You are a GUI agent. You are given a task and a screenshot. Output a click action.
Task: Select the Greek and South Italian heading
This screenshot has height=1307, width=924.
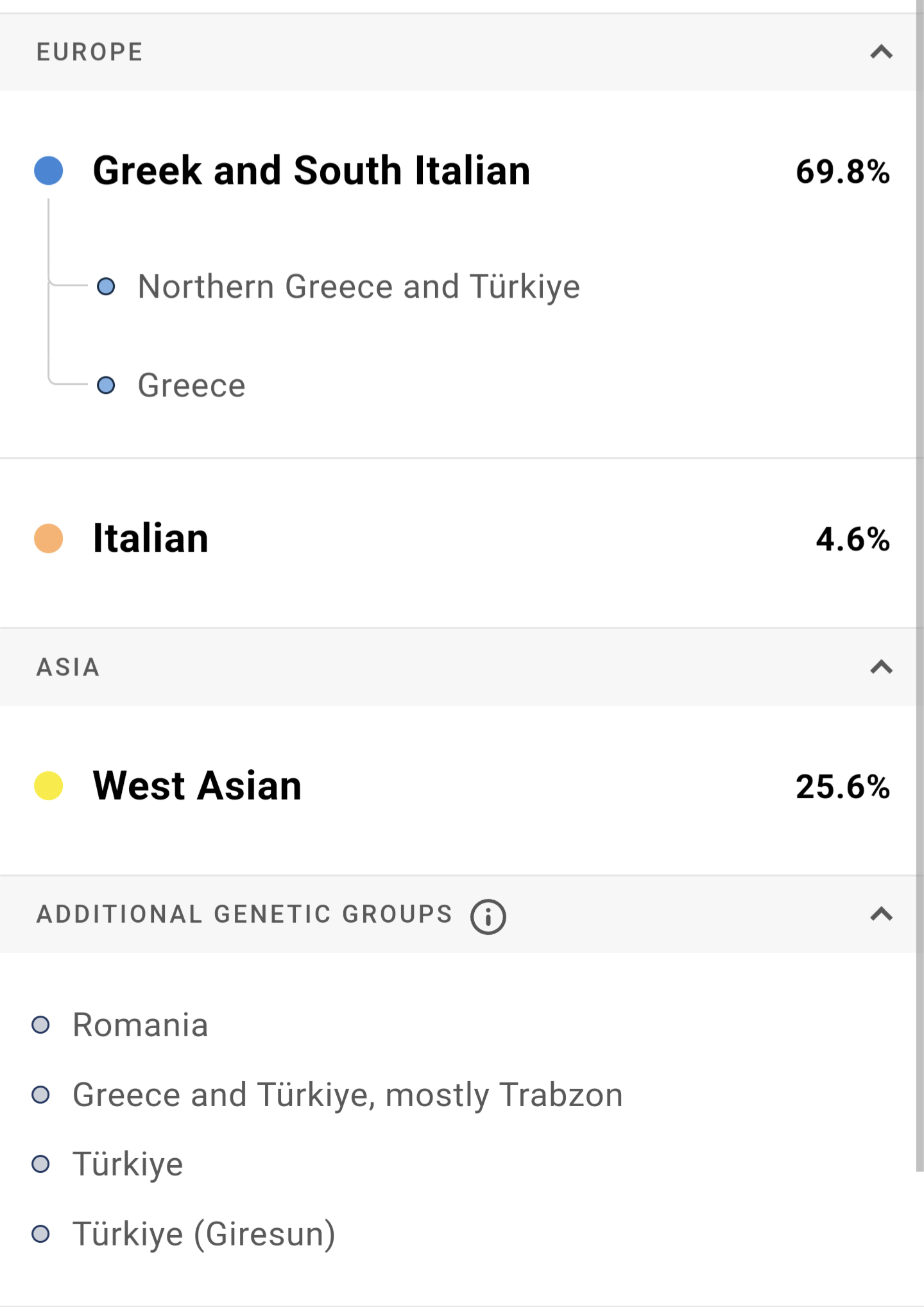tap(311, 171)
